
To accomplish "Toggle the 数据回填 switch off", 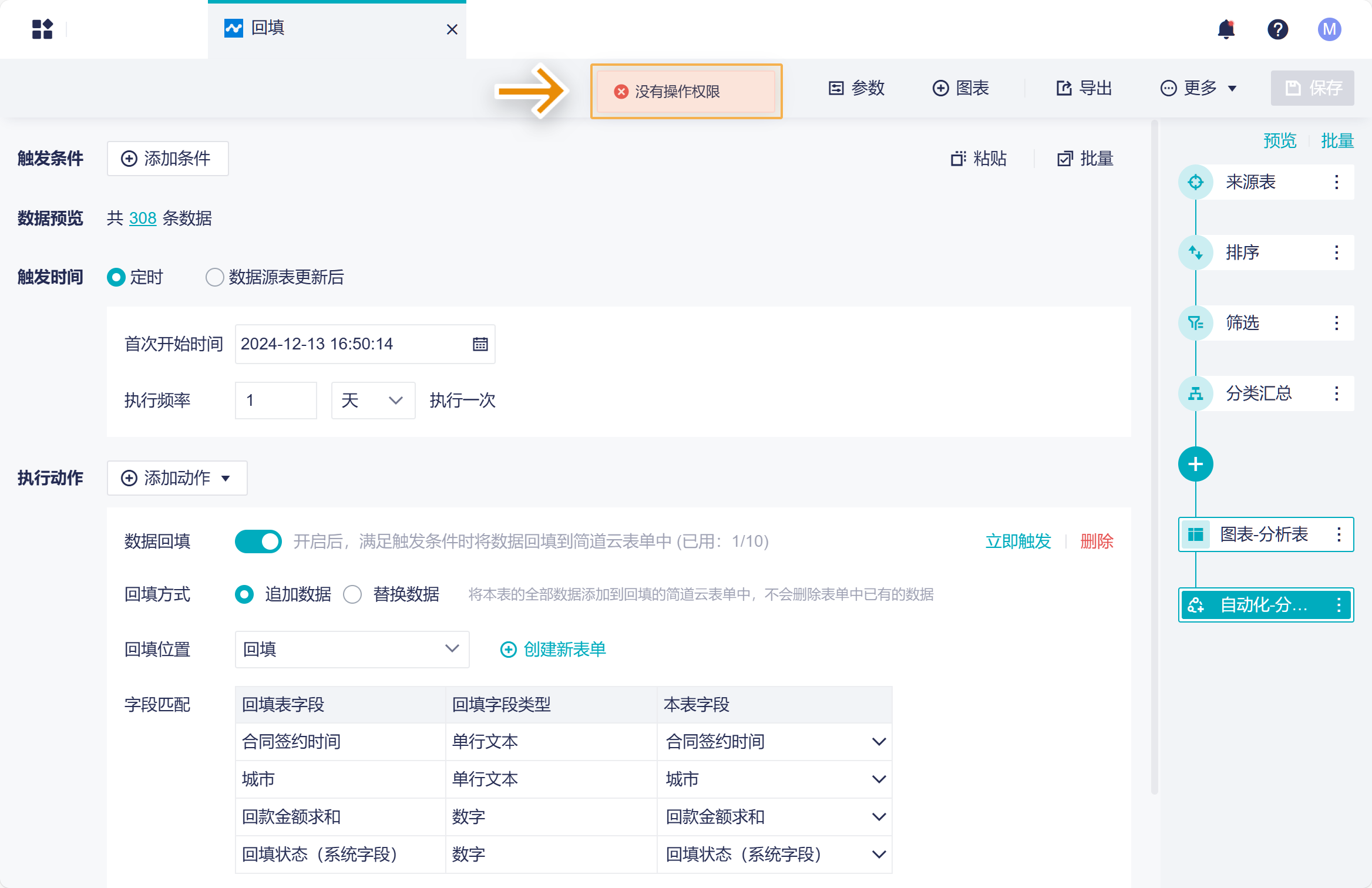I will (258, 541).
